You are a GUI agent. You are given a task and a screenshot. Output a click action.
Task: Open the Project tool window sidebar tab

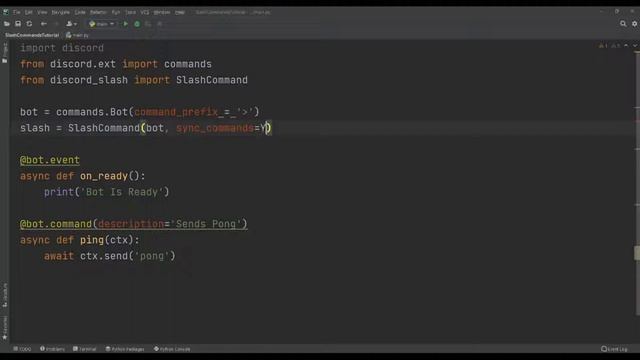tap(5, 52)
